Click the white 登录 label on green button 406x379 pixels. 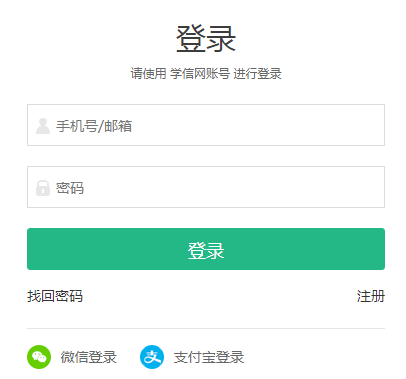(206, 250)
